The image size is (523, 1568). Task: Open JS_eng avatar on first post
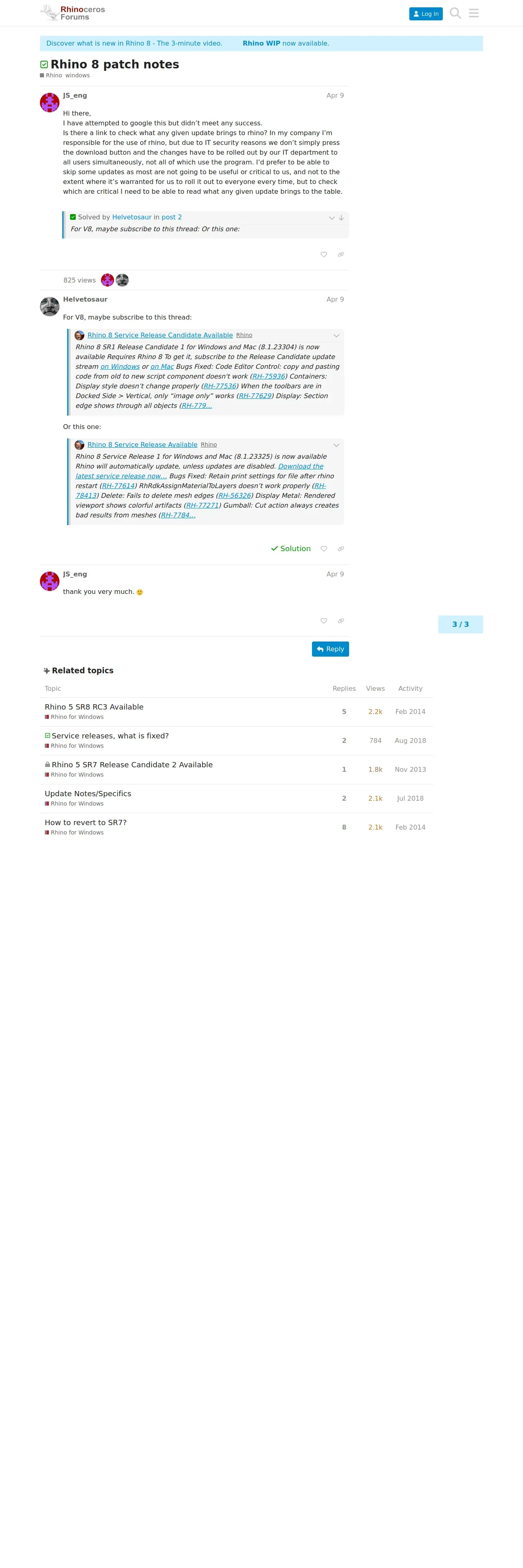point(49,103)
